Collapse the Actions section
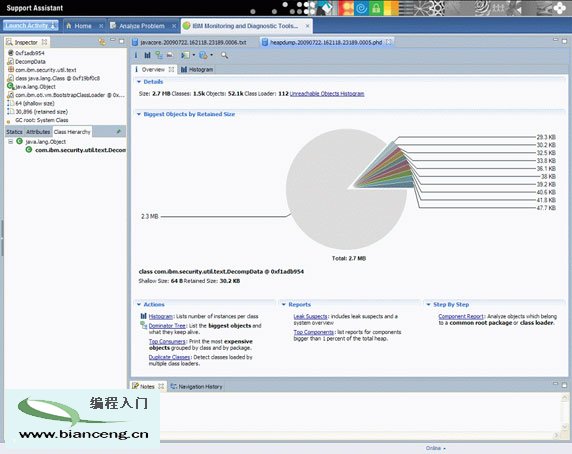This screenshot has width=572, height=454. pos(139,304)
